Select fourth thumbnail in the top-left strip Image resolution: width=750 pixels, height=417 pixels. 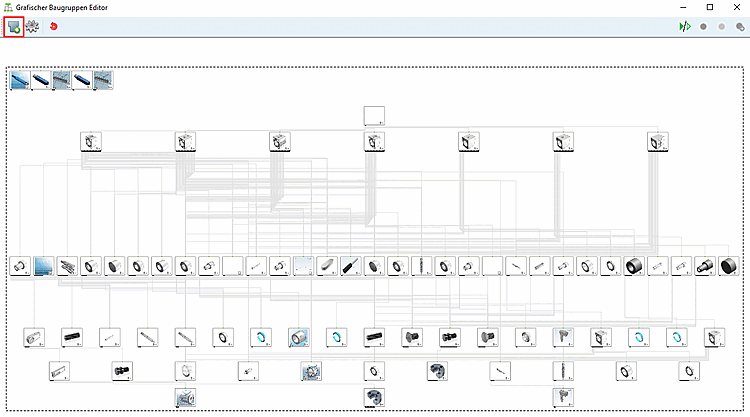tap(82, 80)
